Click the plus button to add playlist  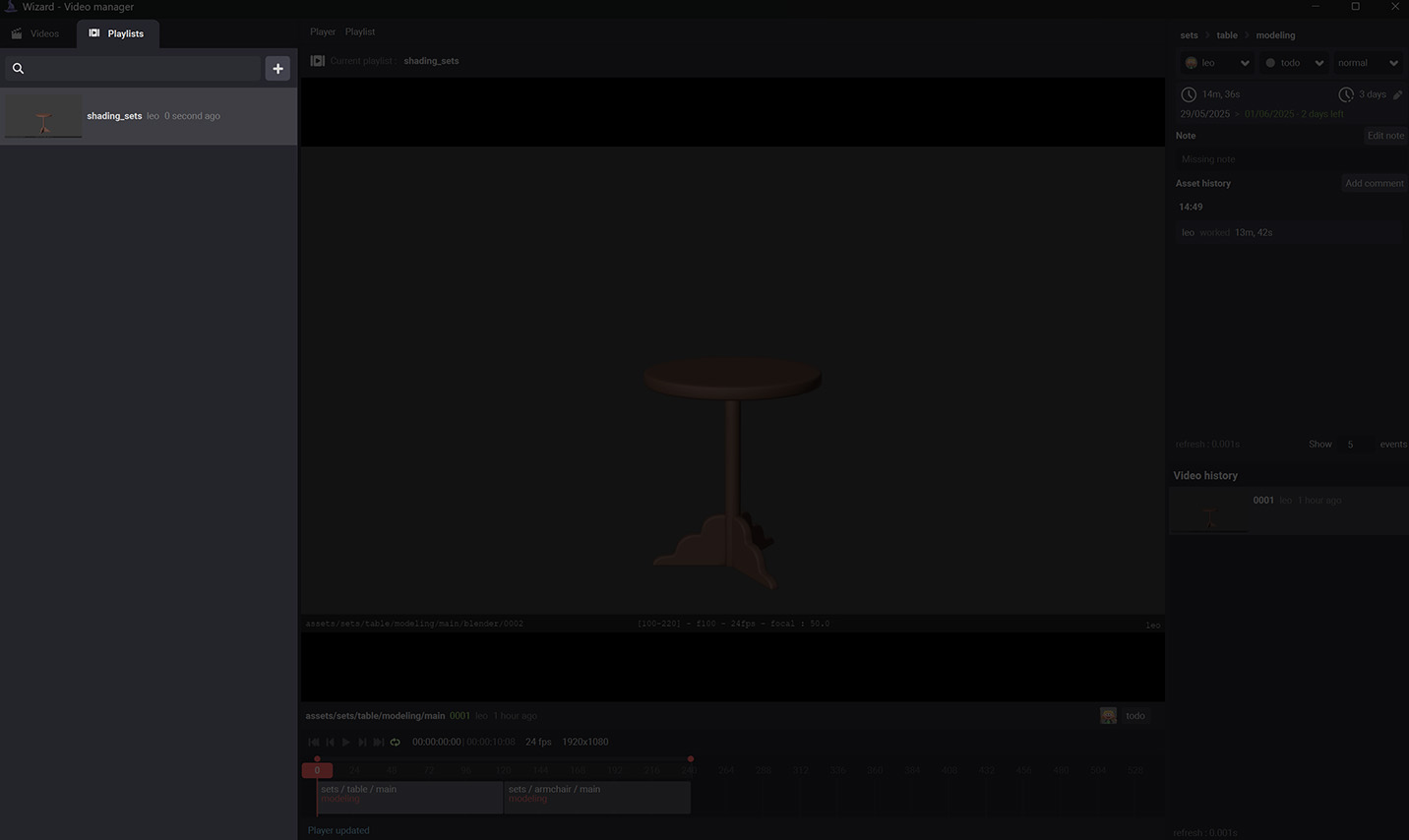277,69
